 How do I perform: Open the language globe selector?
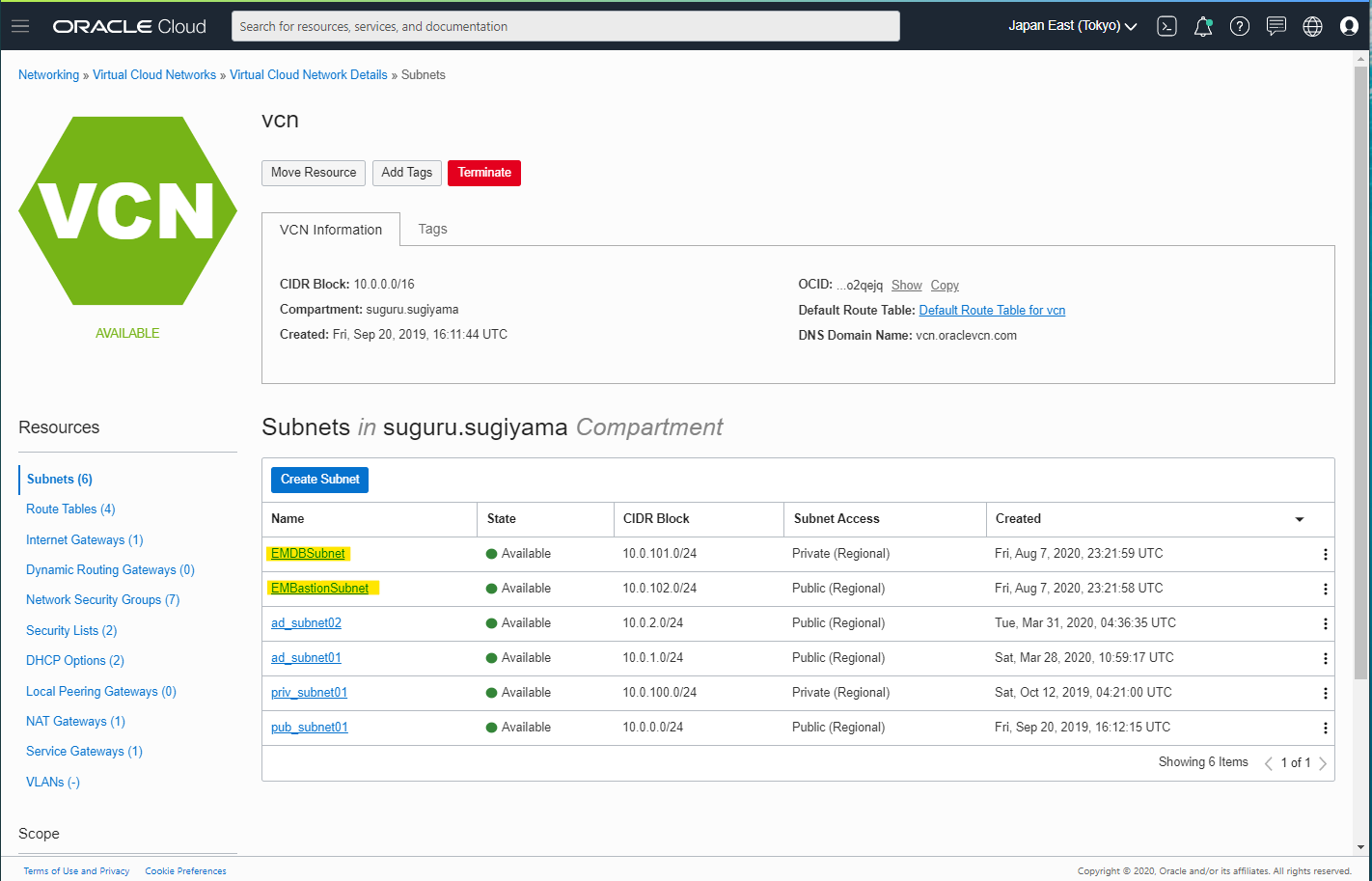[x=1312, y=26]
